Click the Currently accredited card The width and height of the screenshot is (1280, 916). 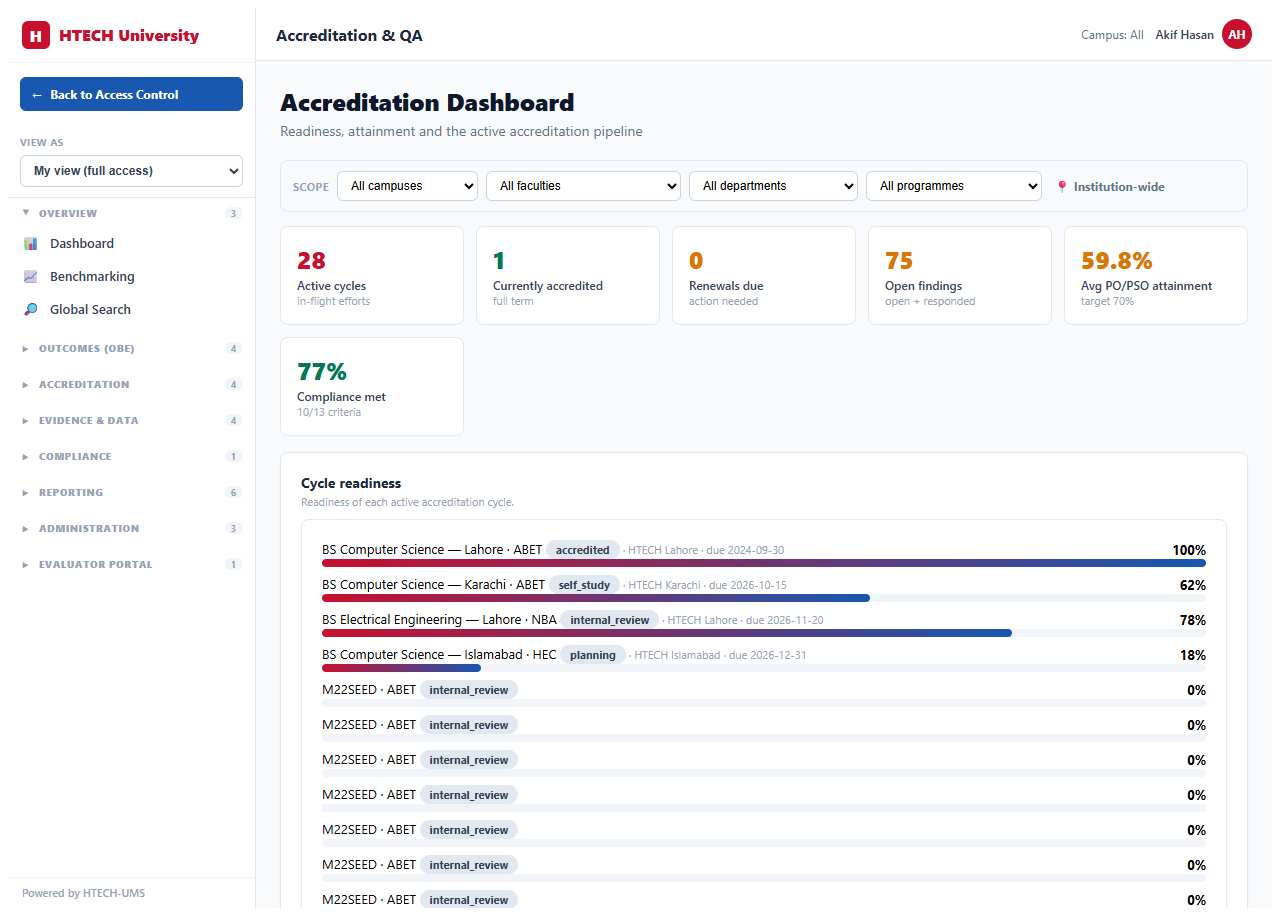click(x=568, y=275)
